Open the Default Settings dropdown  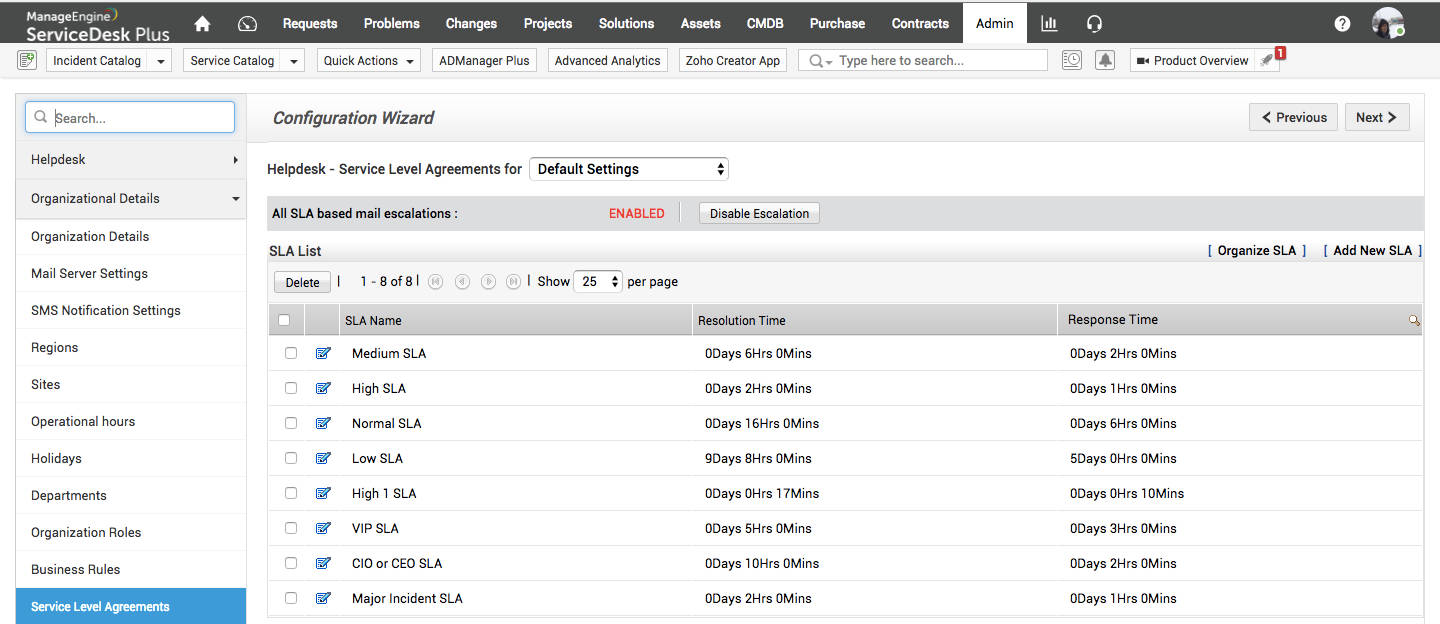coord(628,169)
